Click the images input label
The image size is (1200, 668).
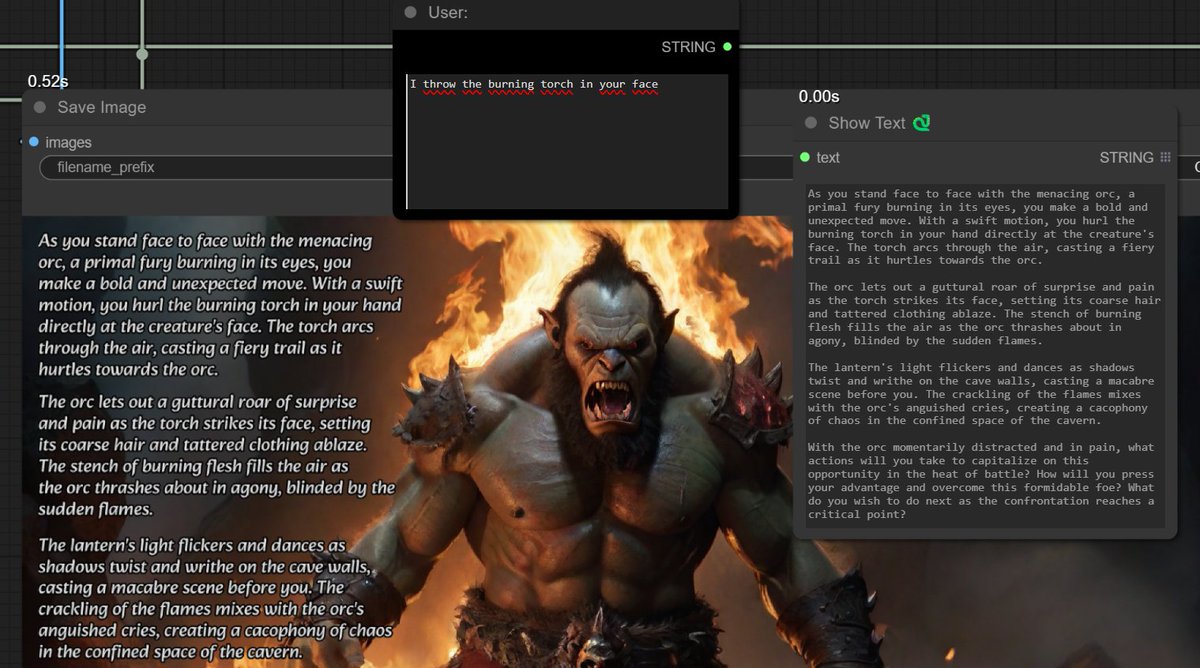click(68, 142)
